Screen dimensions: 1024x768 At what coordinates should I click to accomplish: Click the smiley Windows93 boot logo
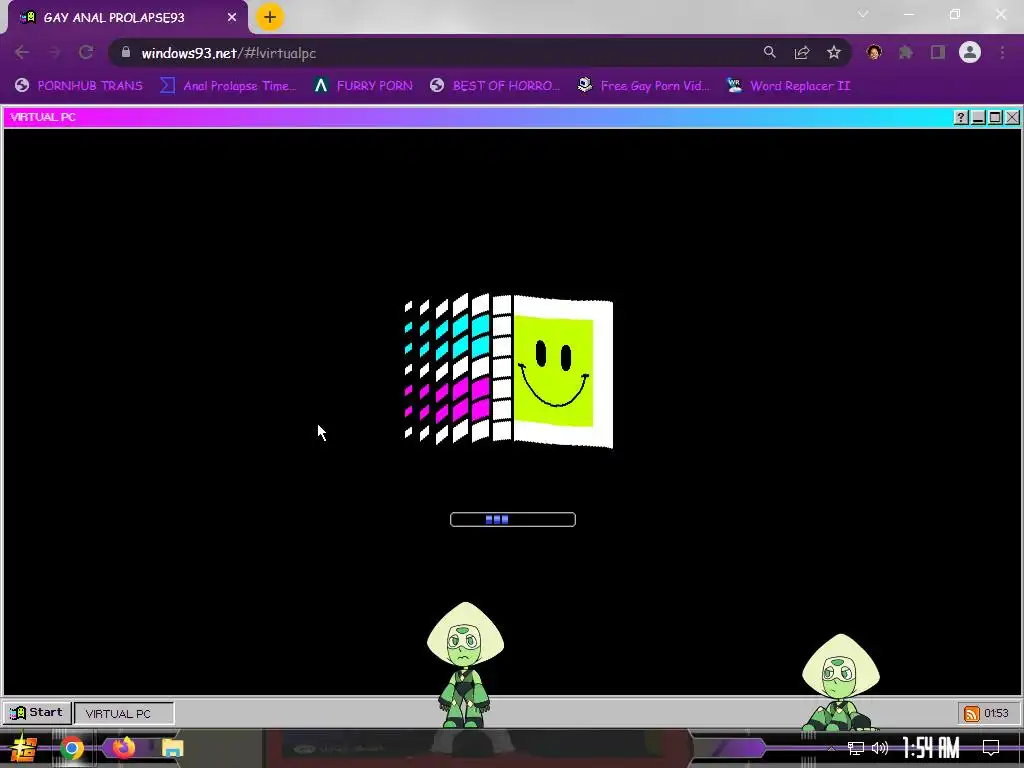pyautogui.click(x=509, y=370)
